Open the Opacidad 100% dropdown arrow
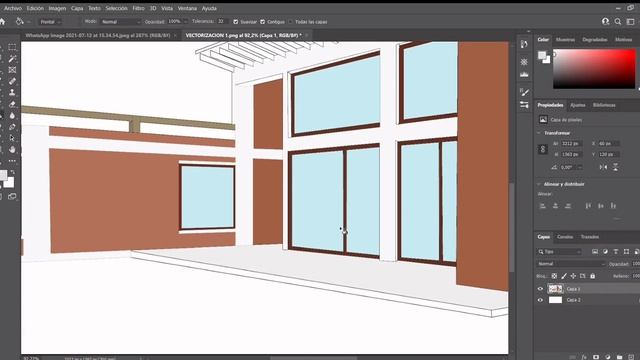 (x=185, y=22)
